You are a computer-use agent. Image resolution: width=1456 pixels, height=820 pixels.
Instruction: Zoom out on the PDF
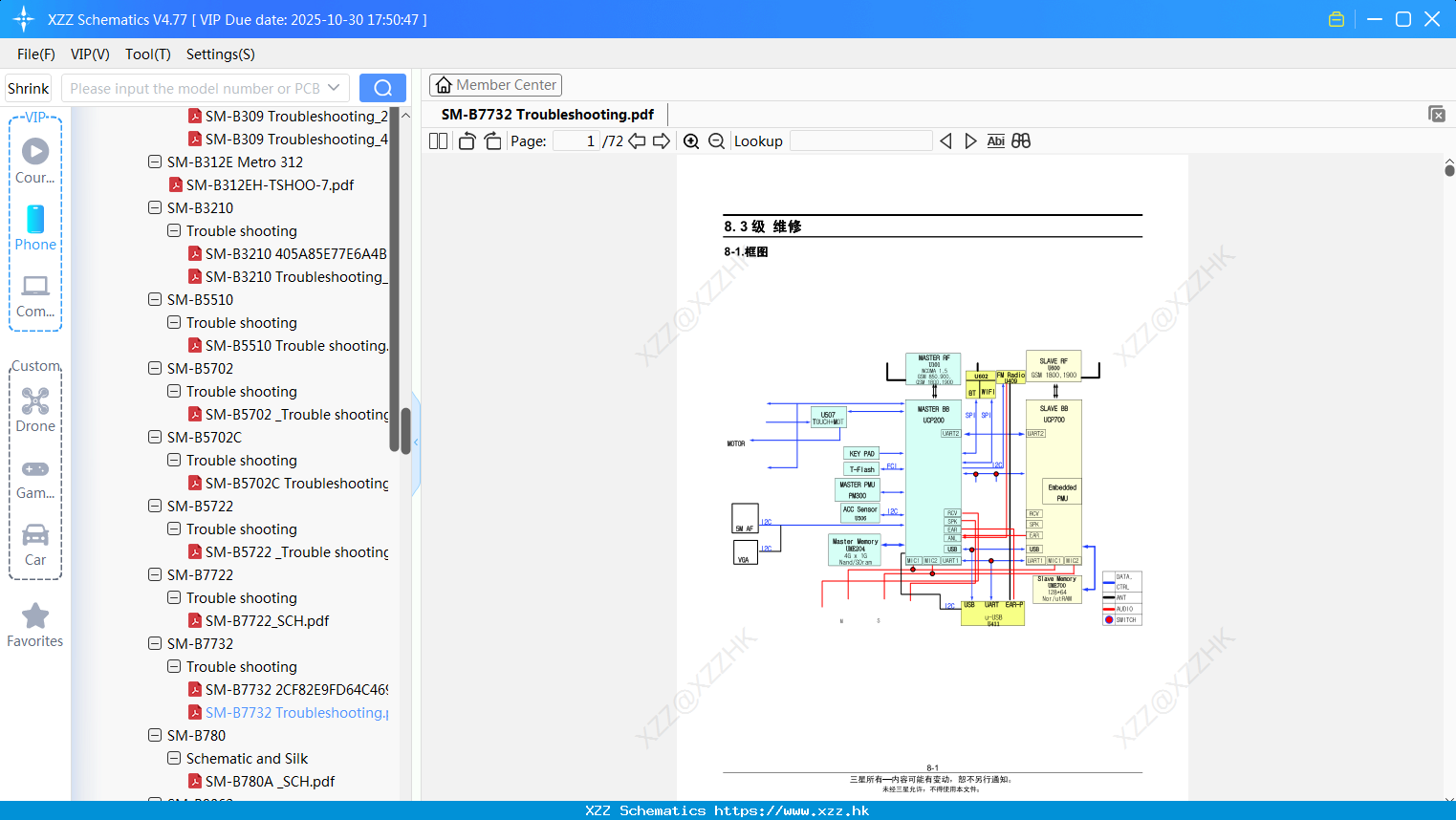(x=716, y=140)
